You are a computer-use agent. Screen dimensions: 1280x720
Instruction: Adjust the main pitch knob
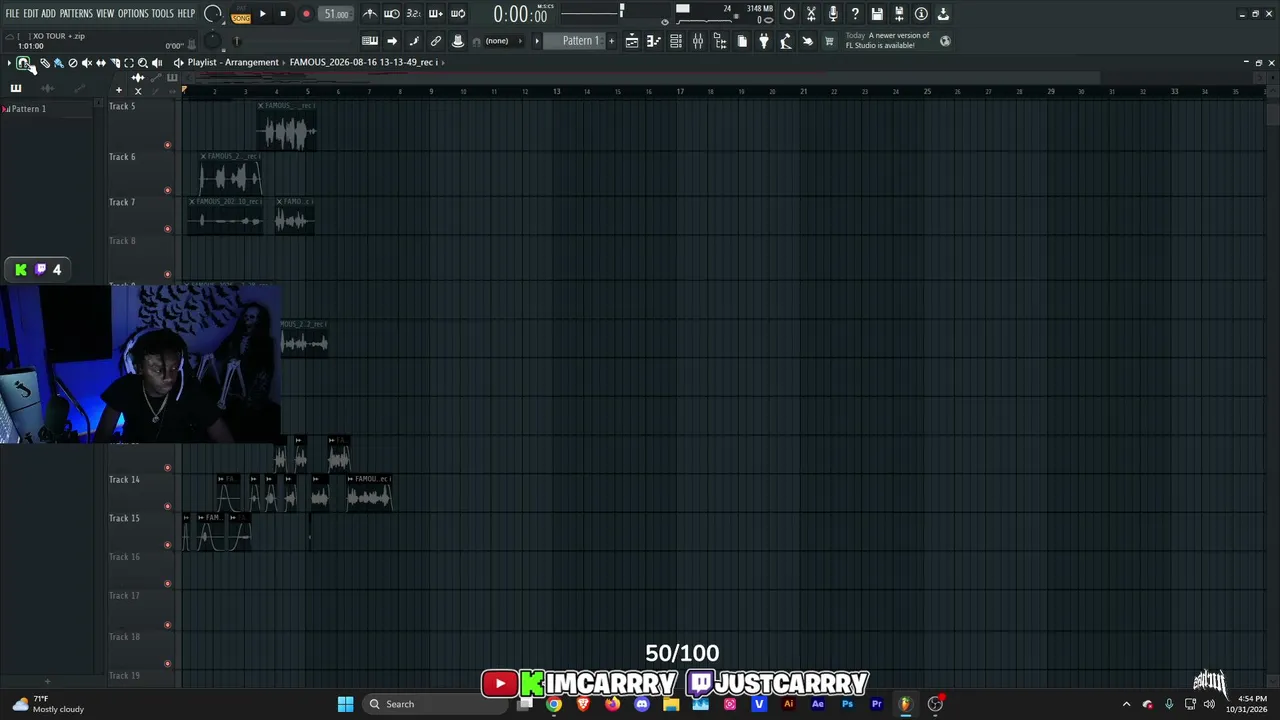[212, 41]
